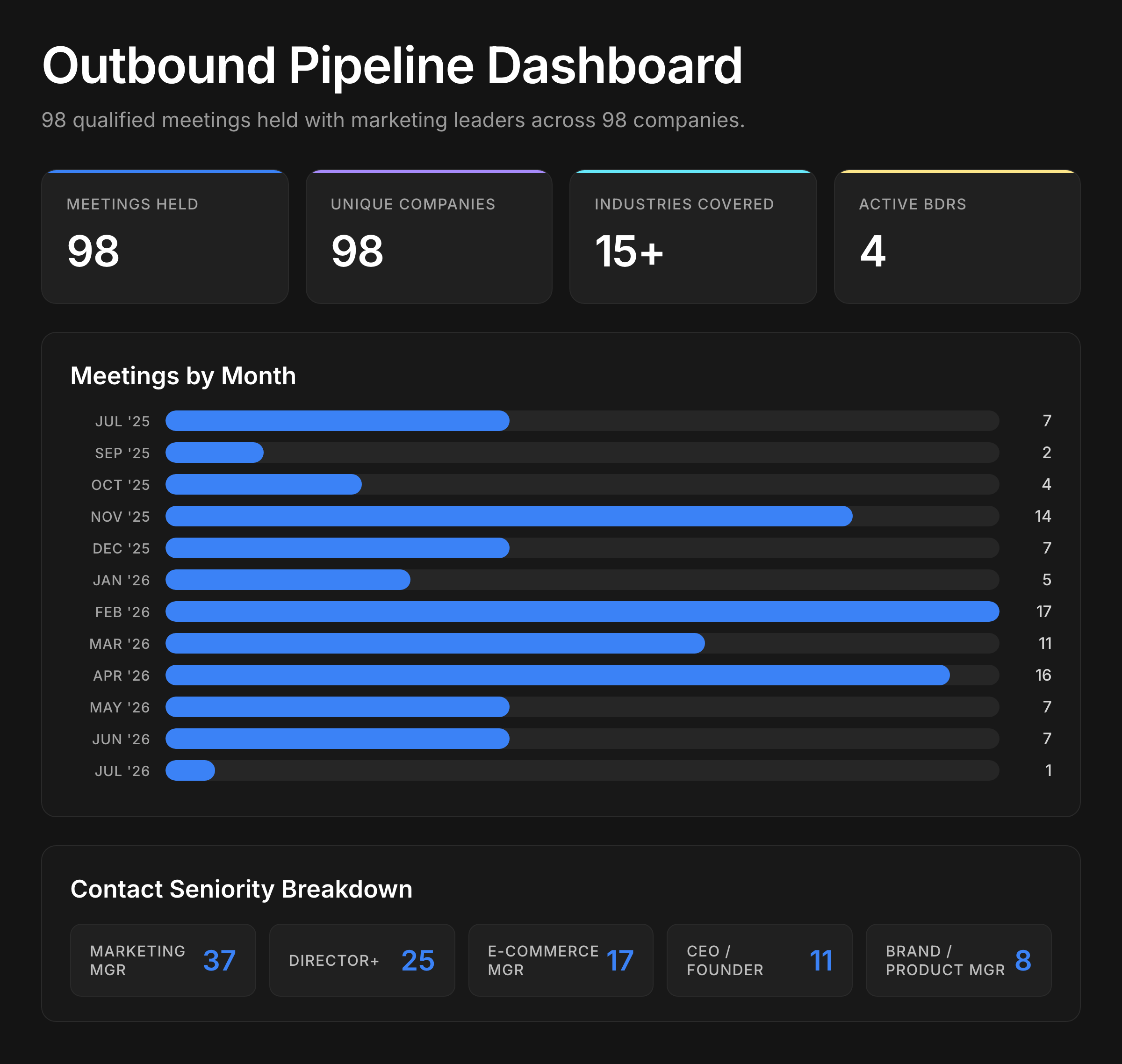Click the Active BDRs value 4
The image size is (1122, 1064).
(x=873, y=251)
